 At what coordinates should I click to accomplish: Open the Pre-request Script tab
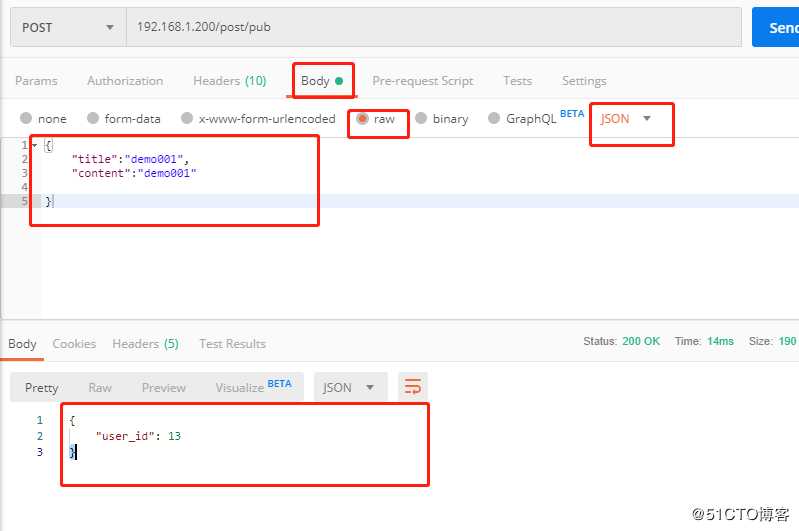tap(422, 81)
